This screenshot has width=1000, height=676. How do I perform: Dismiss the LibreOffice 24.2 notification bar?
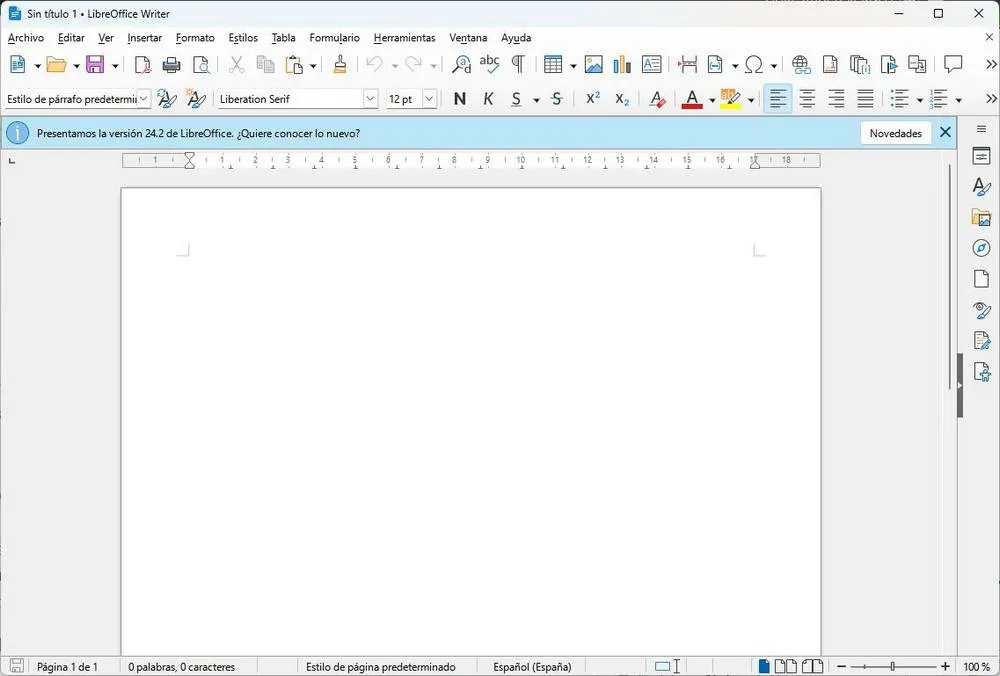pos(945,131)
